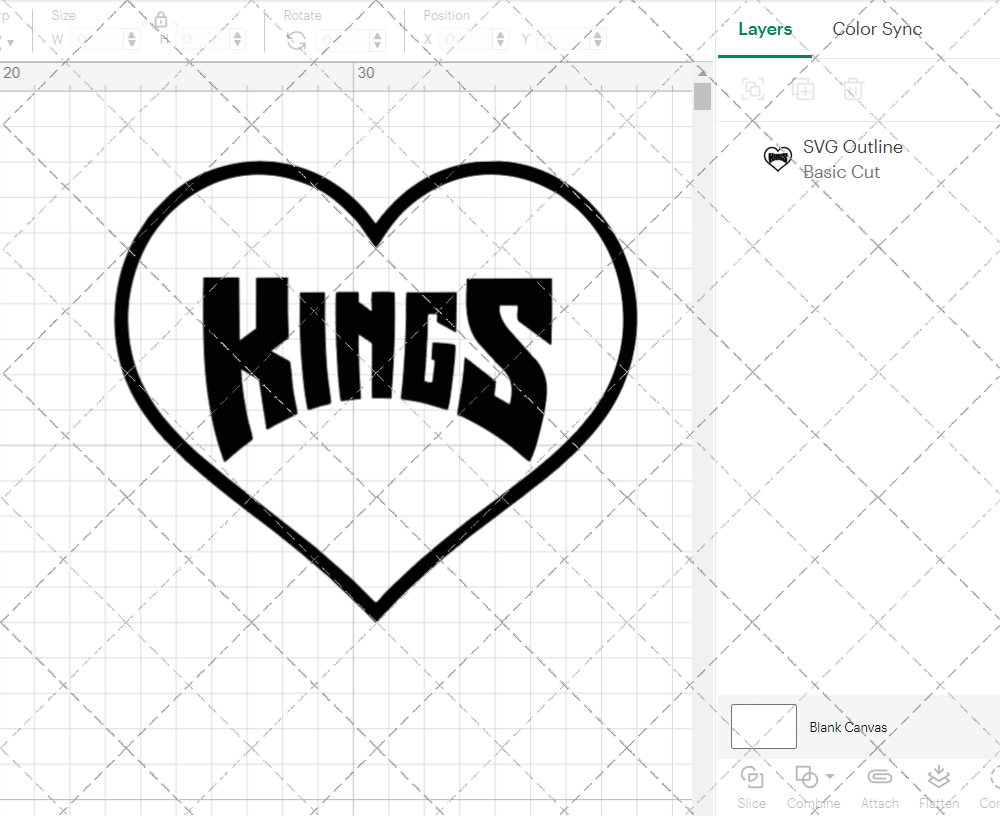Screen dimensions: 1000x816
Task: Adjust the Width stepper arrows
Action: [x=131, y=40]
